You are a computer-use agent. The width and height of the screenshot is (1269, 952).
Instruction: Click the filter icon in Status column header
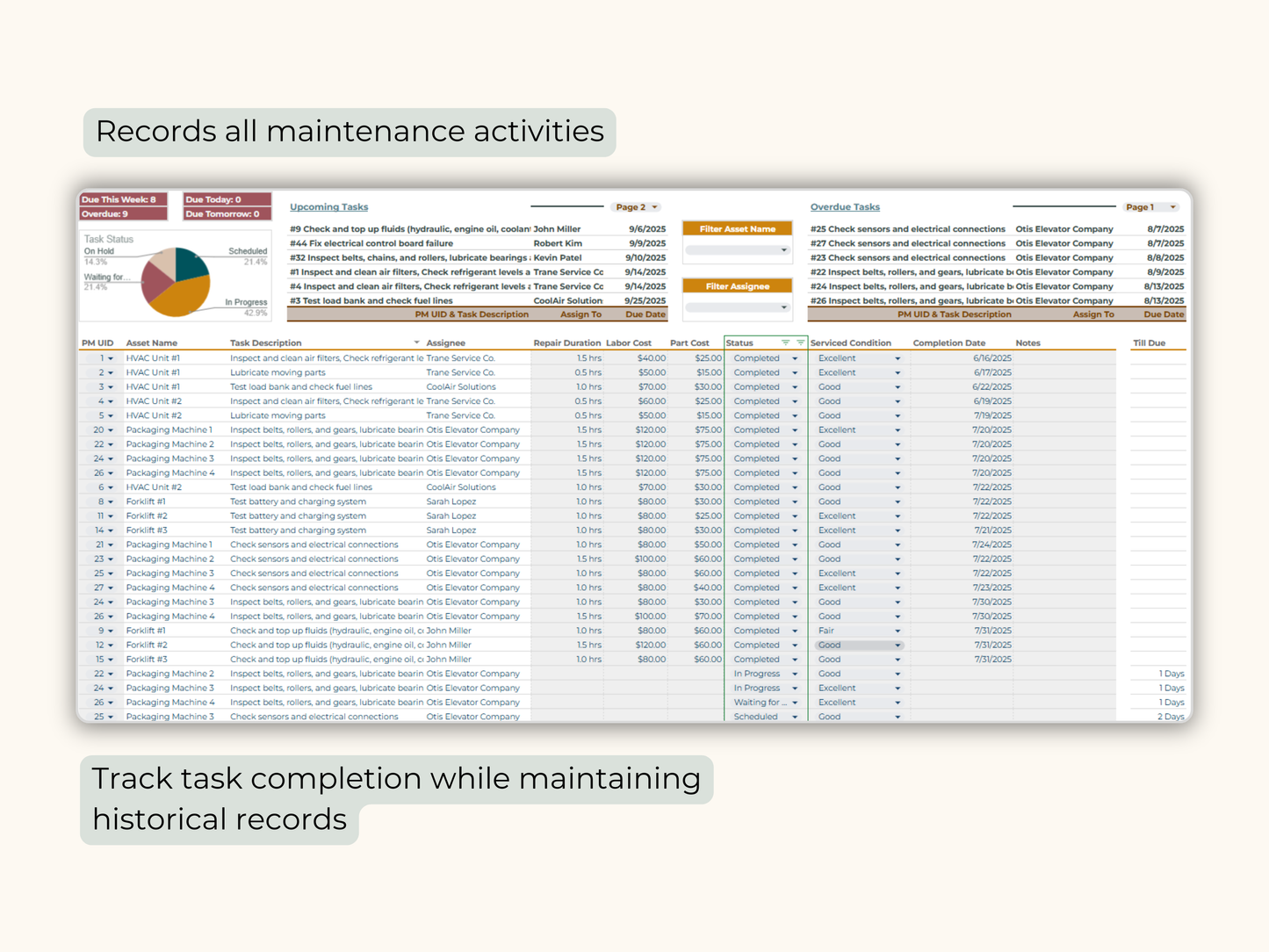coord(785,343)
